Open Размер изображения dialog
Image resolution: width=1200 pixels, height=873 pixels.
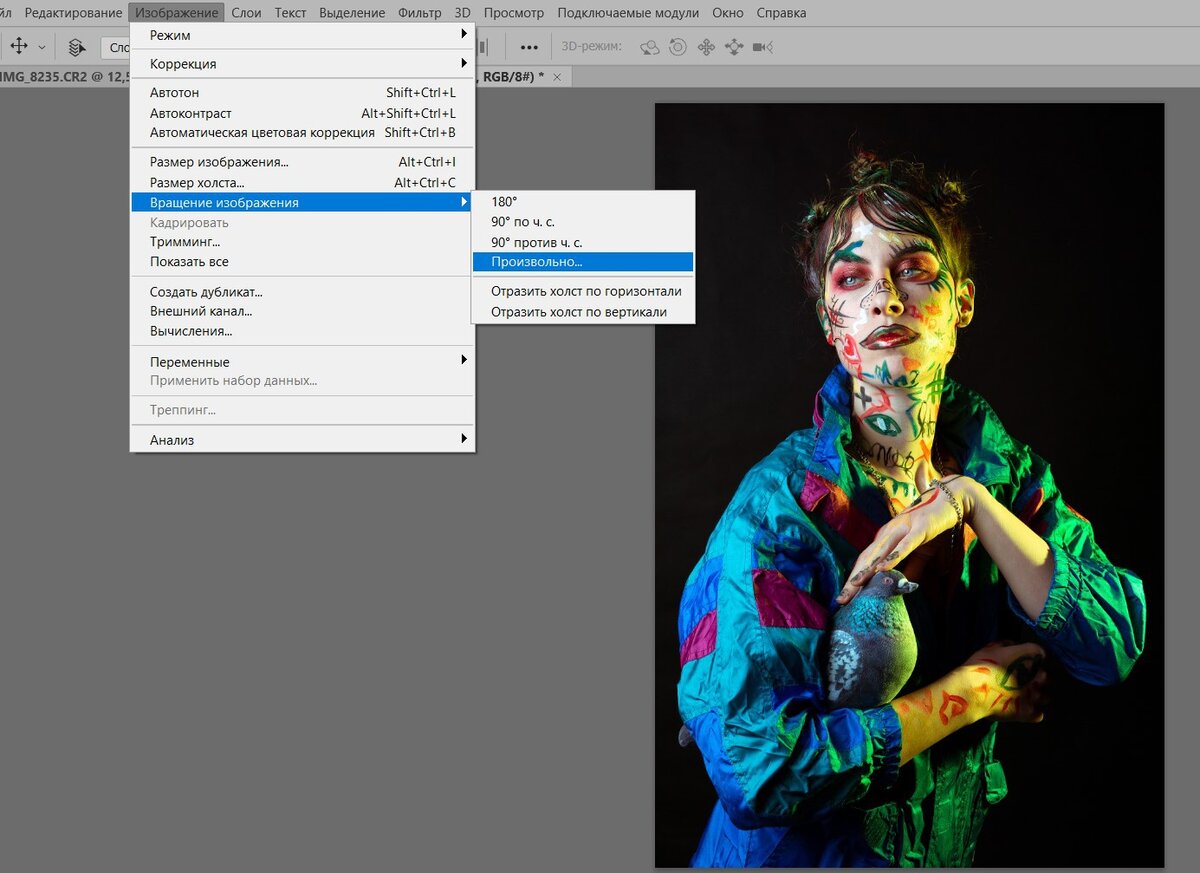pyautogui.click(x=303, y=162)
